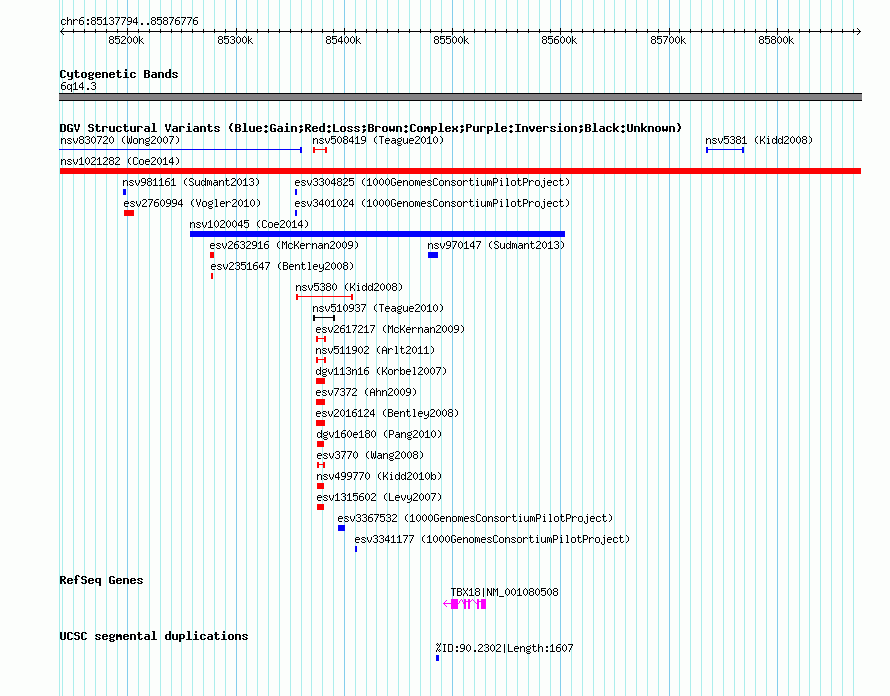Click the nsv830720 (Wong2007) variant label

click(120, 140)
